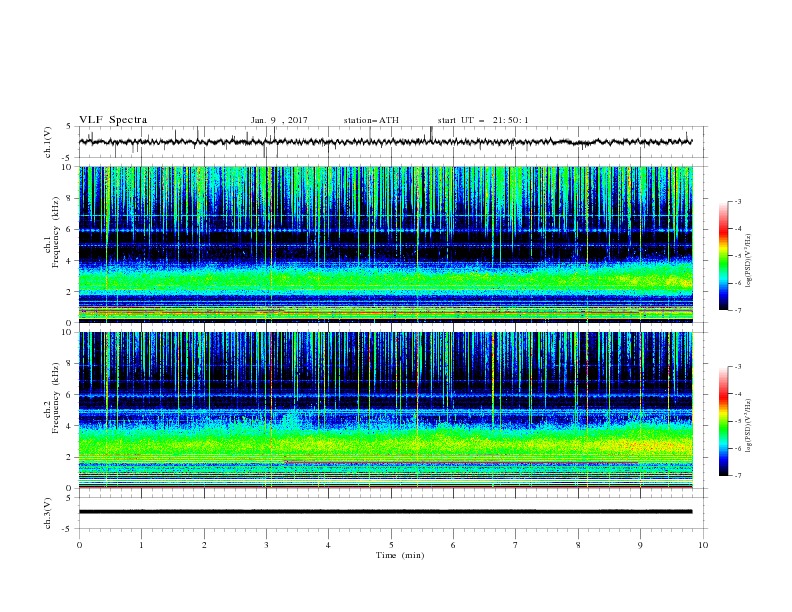Screen dimensions: 792x612
Task: Click the ch.2 'Frequency (kHz)' axis label
Action: [56, 398]
